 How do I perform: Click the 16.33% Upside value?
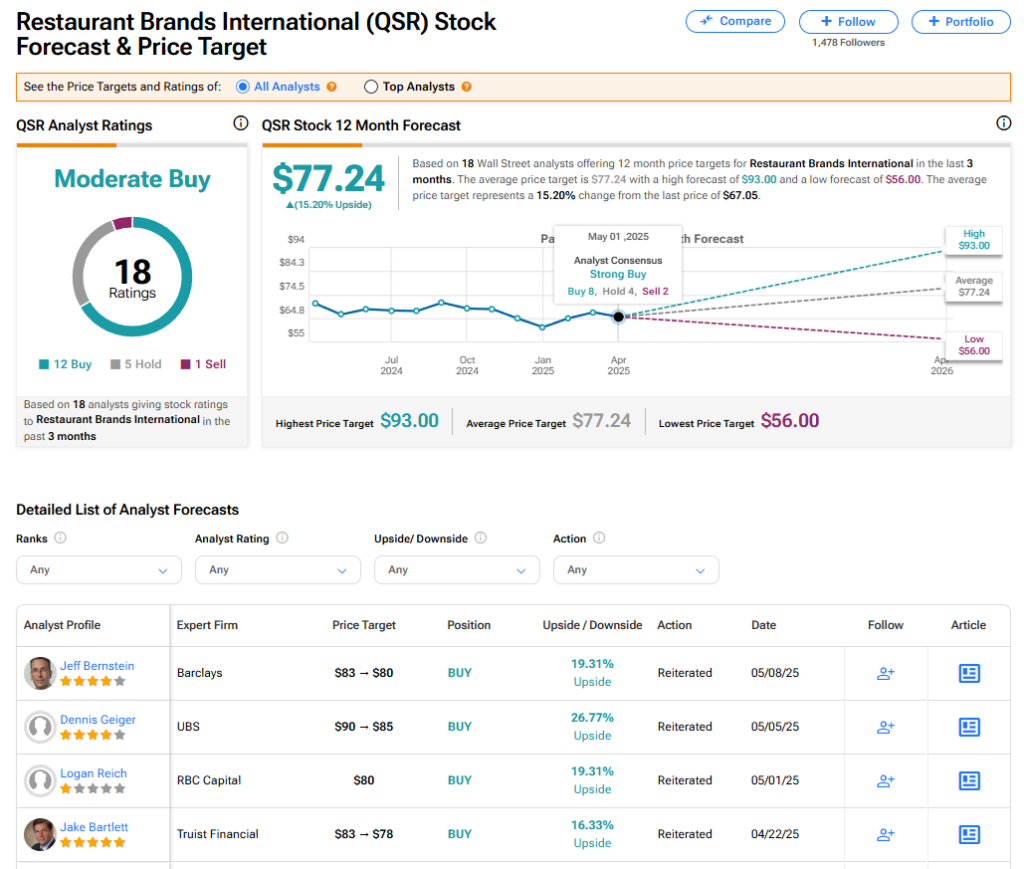pyautogui.click(x=592, y=834)
